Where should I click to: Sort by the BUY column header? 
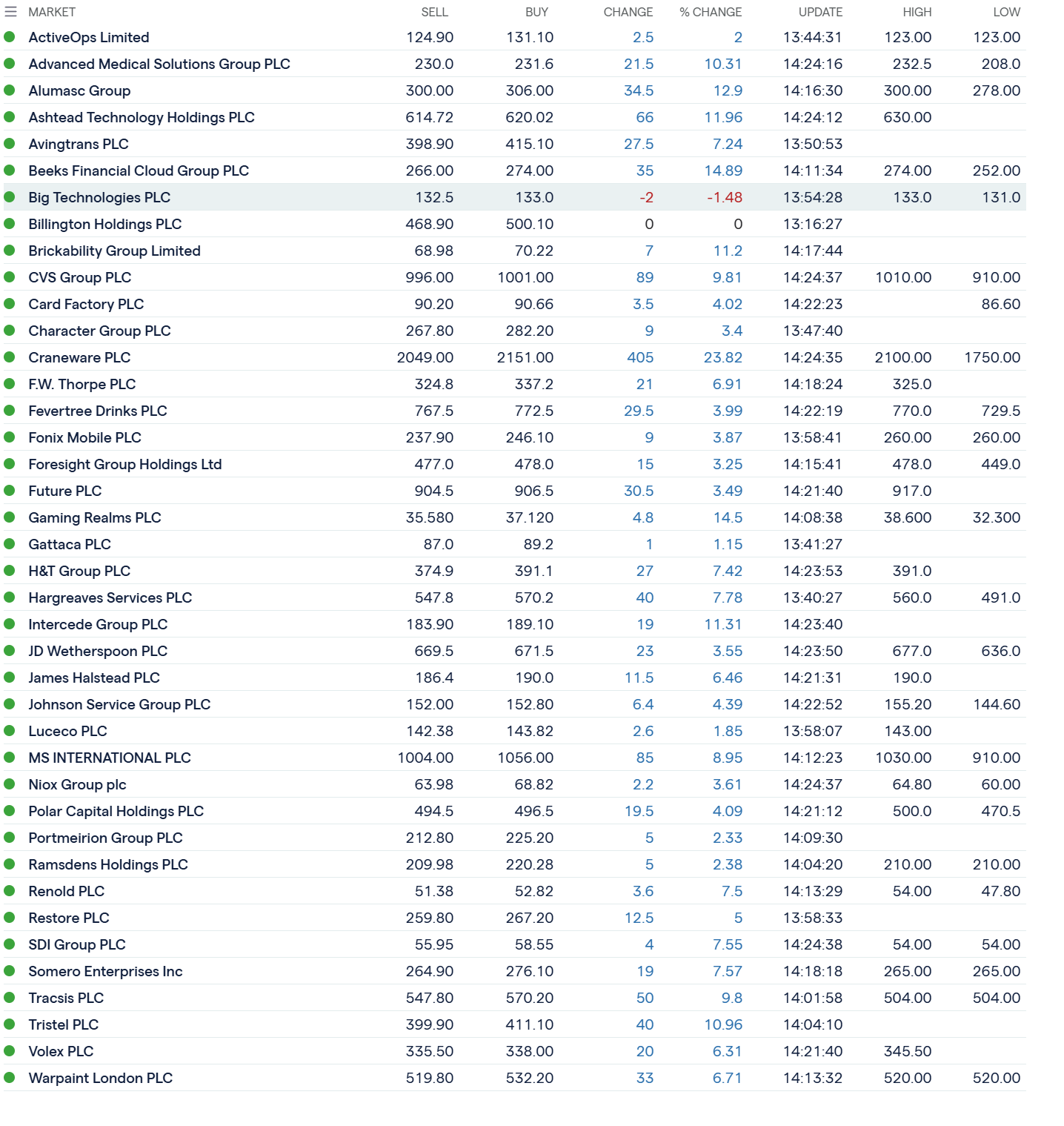pos(536,12)
